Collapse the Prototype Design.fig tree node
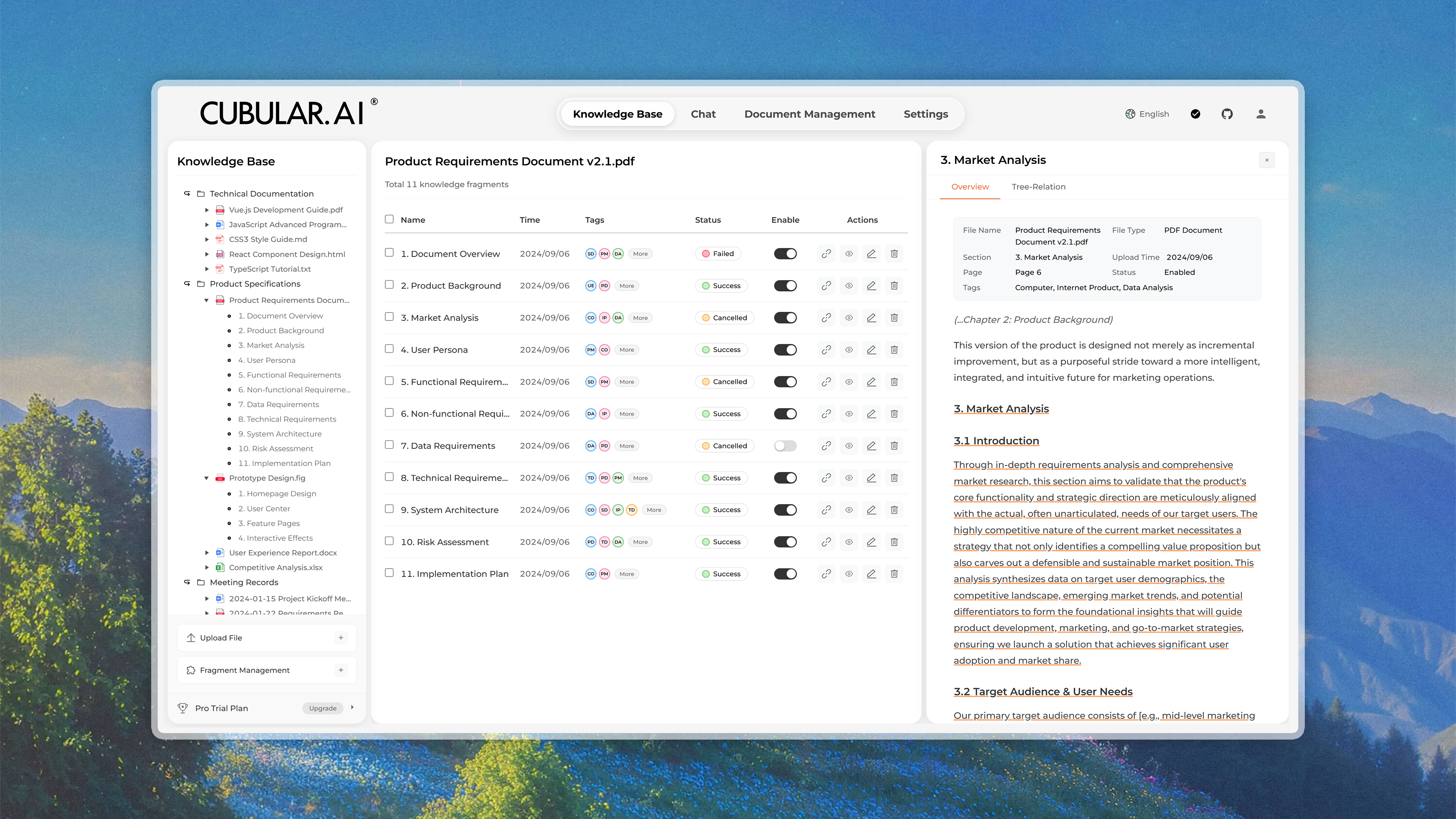Screen dimensions: 1456x819 pos(206,478)
